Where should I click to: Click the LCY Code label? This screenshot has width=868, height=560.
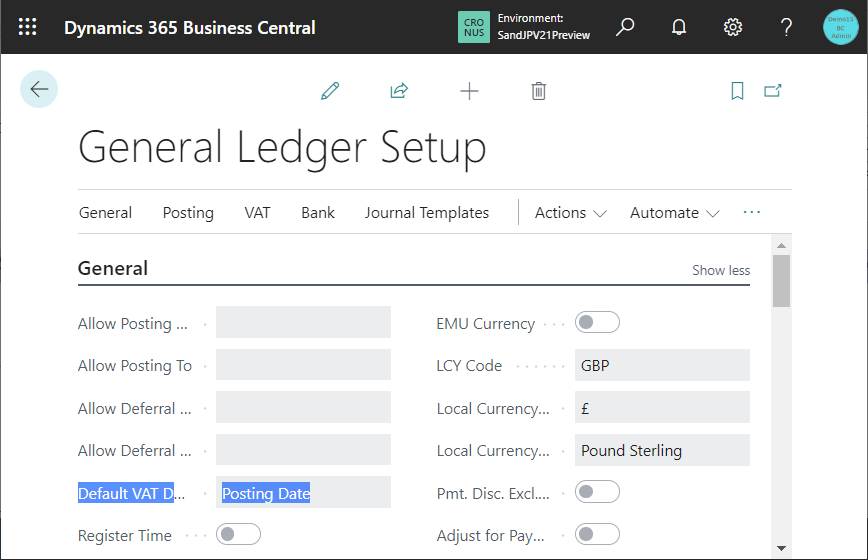pos(469,366)
